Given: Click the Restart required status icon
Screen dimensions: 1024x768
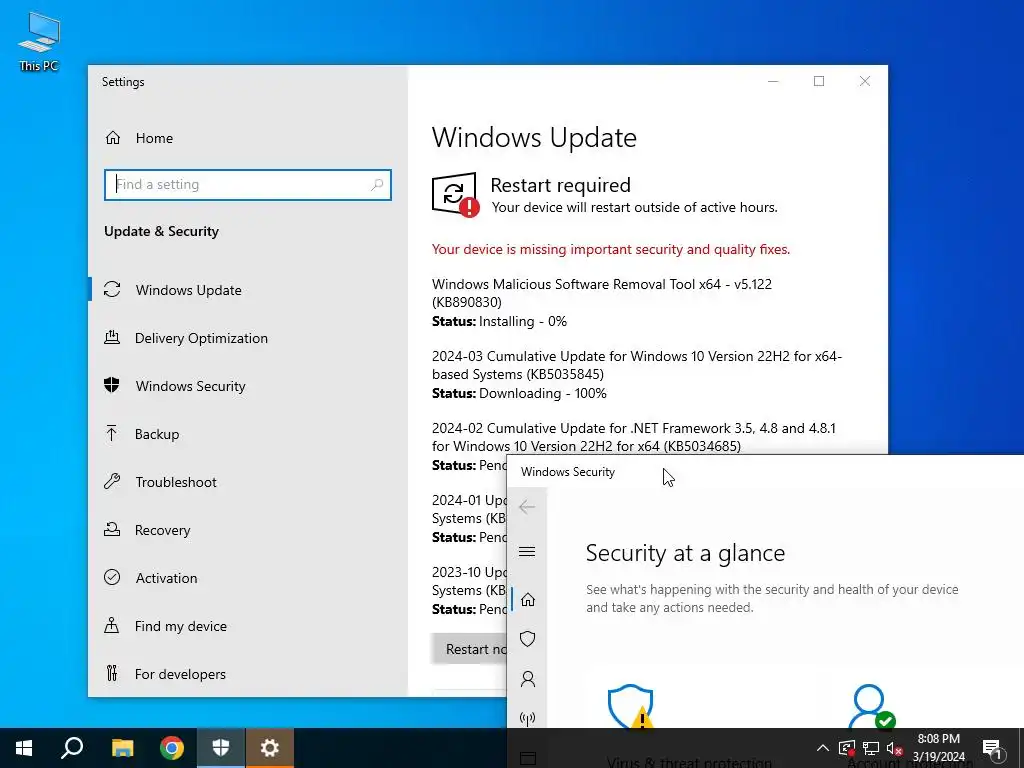Looking at the screenshot, I should [455, 194].
